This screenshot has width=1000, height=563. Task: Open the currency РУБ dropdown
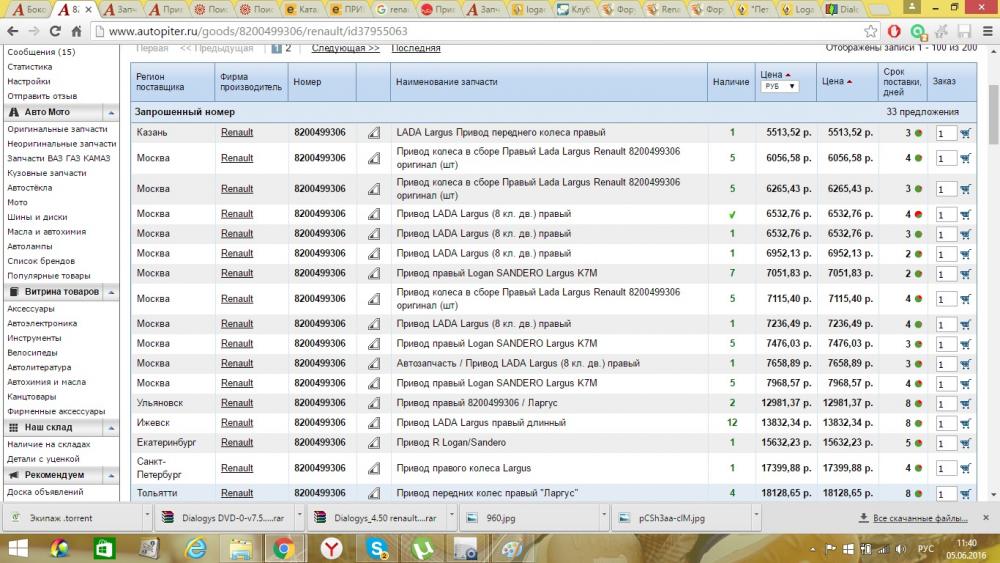click(779, 86)
